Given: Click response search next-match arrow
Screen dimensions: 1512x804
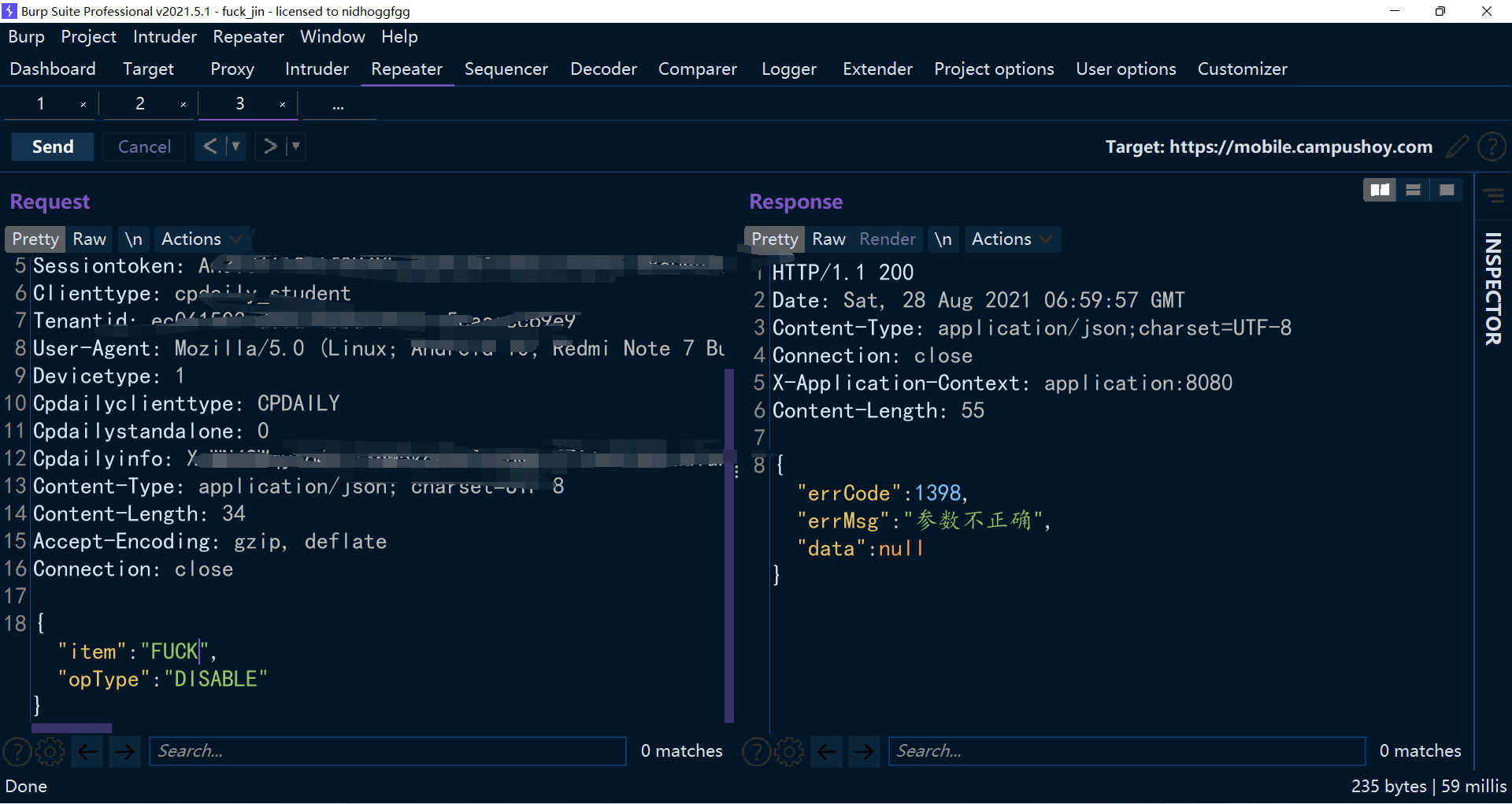Looking at the screenshot, I should (x=864, y=751).
